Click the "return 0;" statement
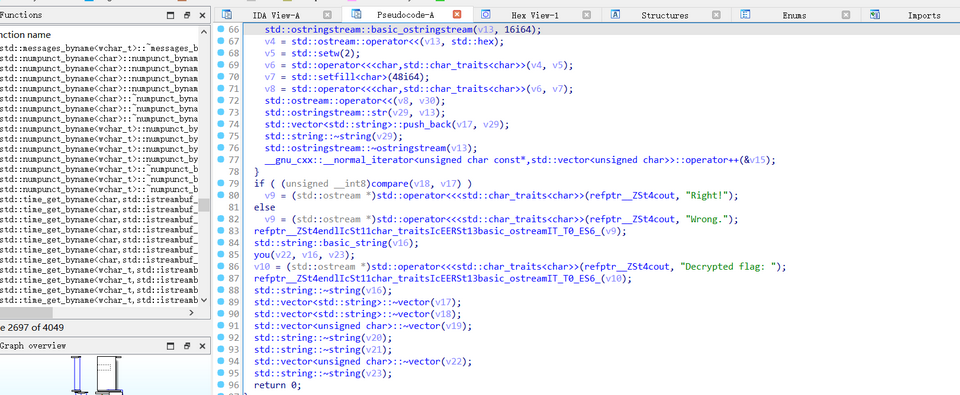Viewport: 960px width, 395px height. 278,385
